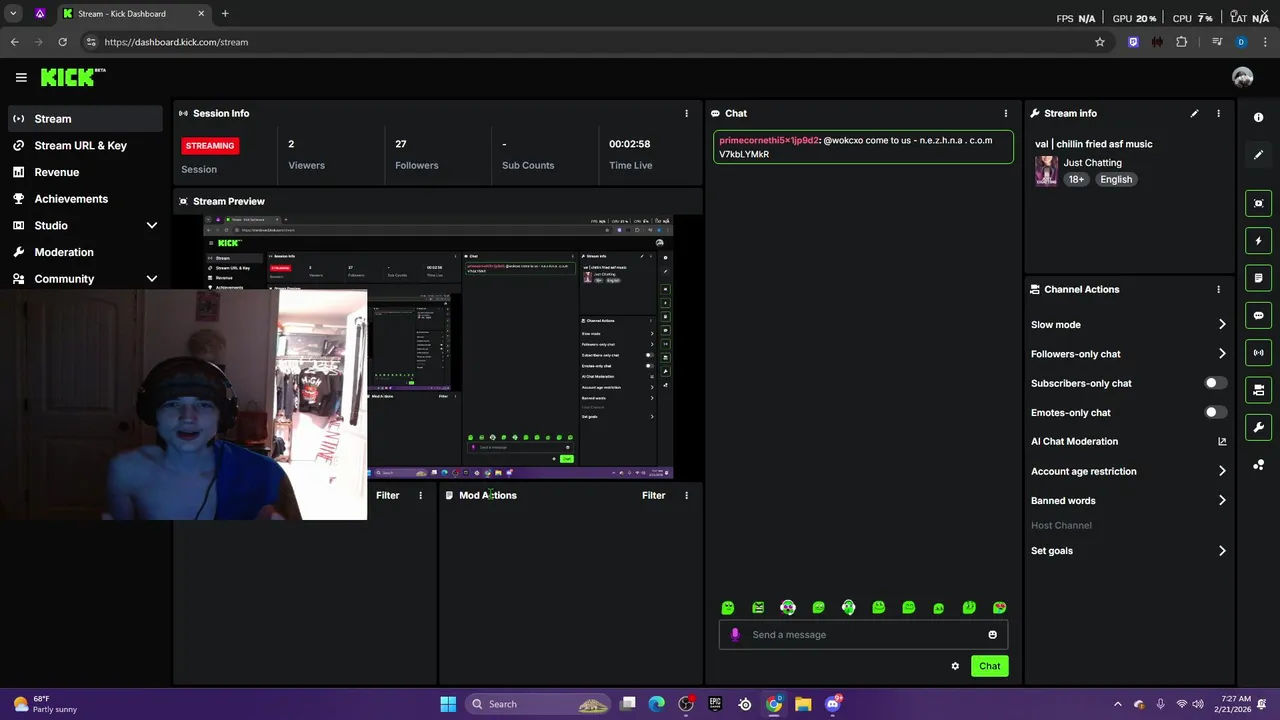1280x720 pixels.
Task: Open Stream URL & Key page
Action: point(86,145)
